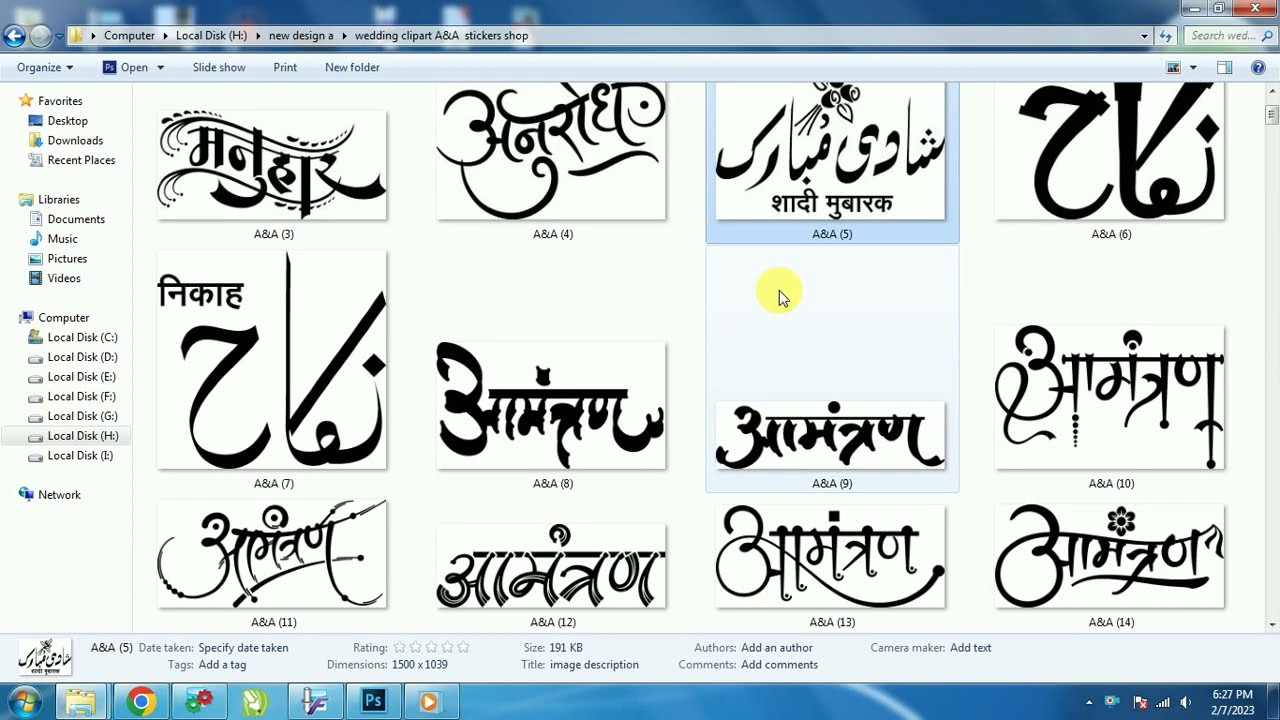Image resolution: width=1280 pixels, height=720 pixels.
Task: Create a New folder
Action: 352,68
